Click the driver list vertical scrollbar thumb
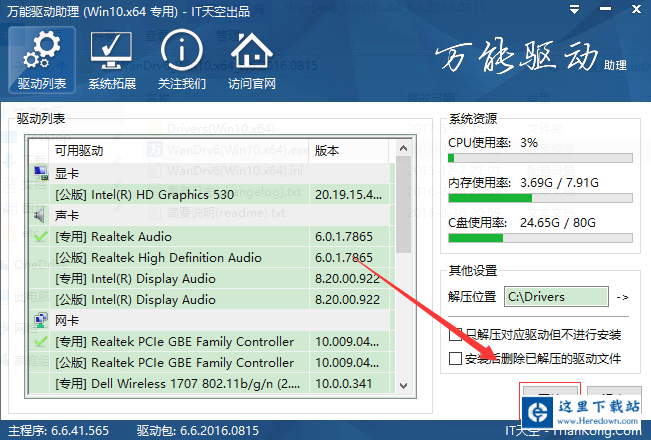 (403, 204)
